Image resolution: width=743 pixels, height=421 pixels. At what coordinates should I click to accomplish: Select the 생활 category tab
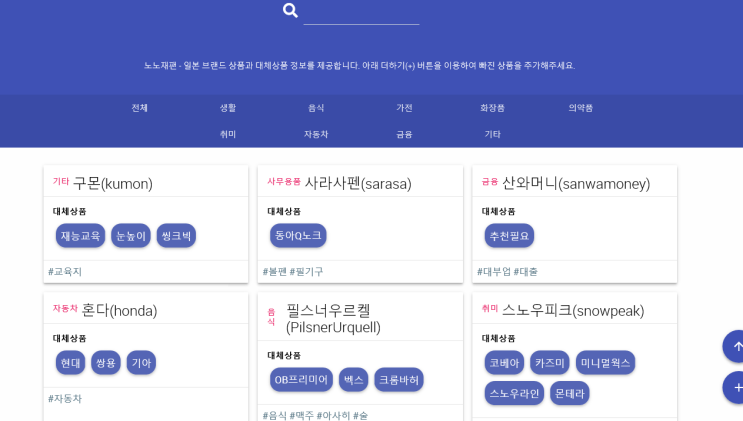coord(228,108)
